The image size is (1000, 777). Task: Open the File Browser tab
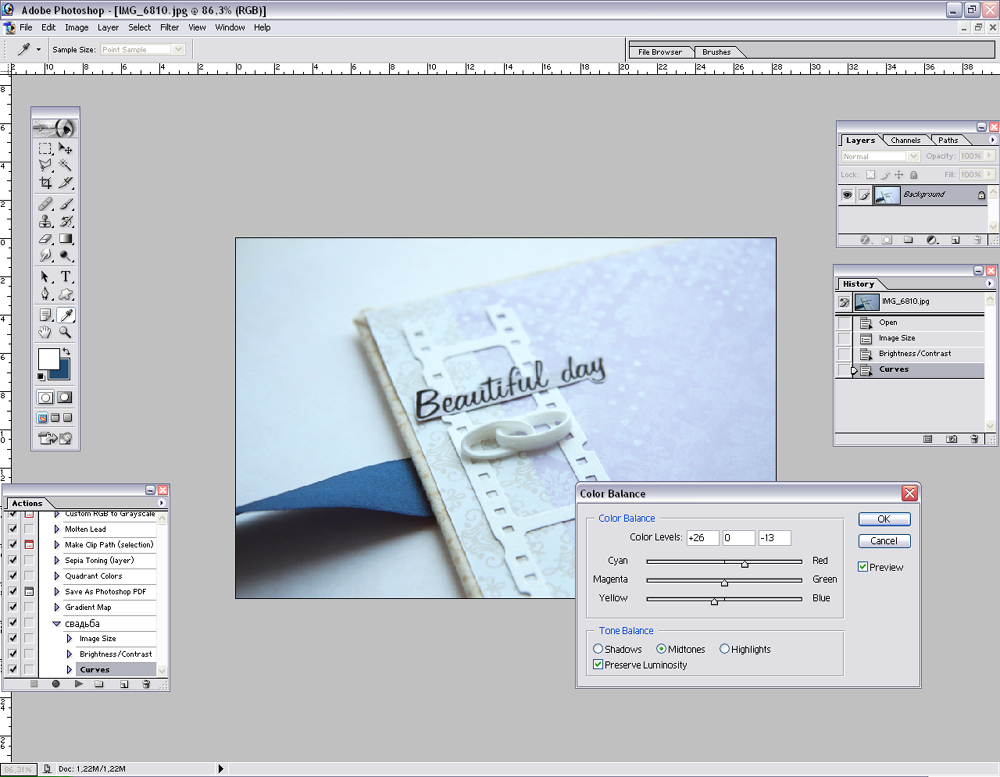[659, 52]
